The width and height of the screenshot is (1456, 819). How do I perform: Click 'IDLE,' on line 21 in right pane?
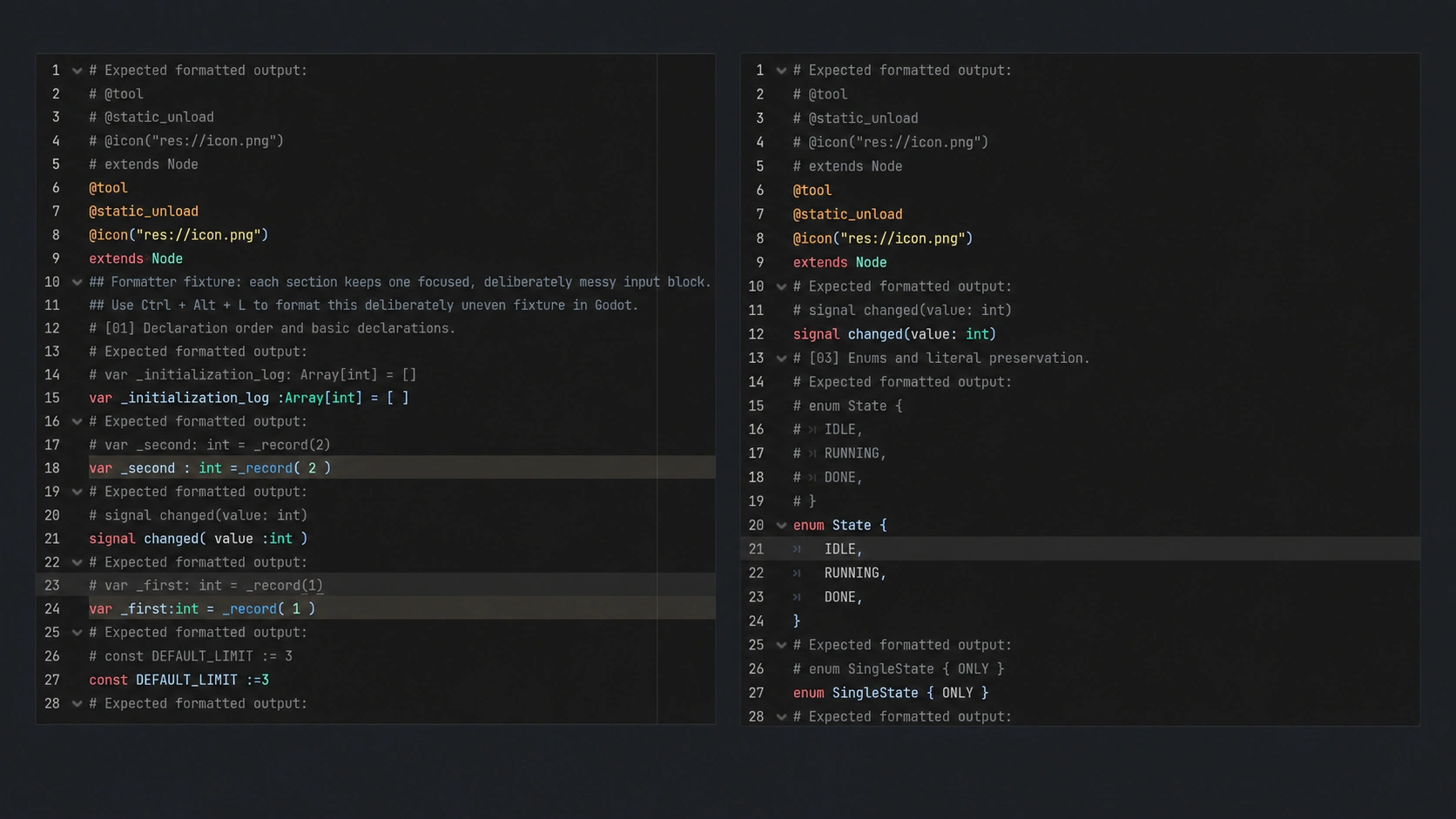click(843, 549)
